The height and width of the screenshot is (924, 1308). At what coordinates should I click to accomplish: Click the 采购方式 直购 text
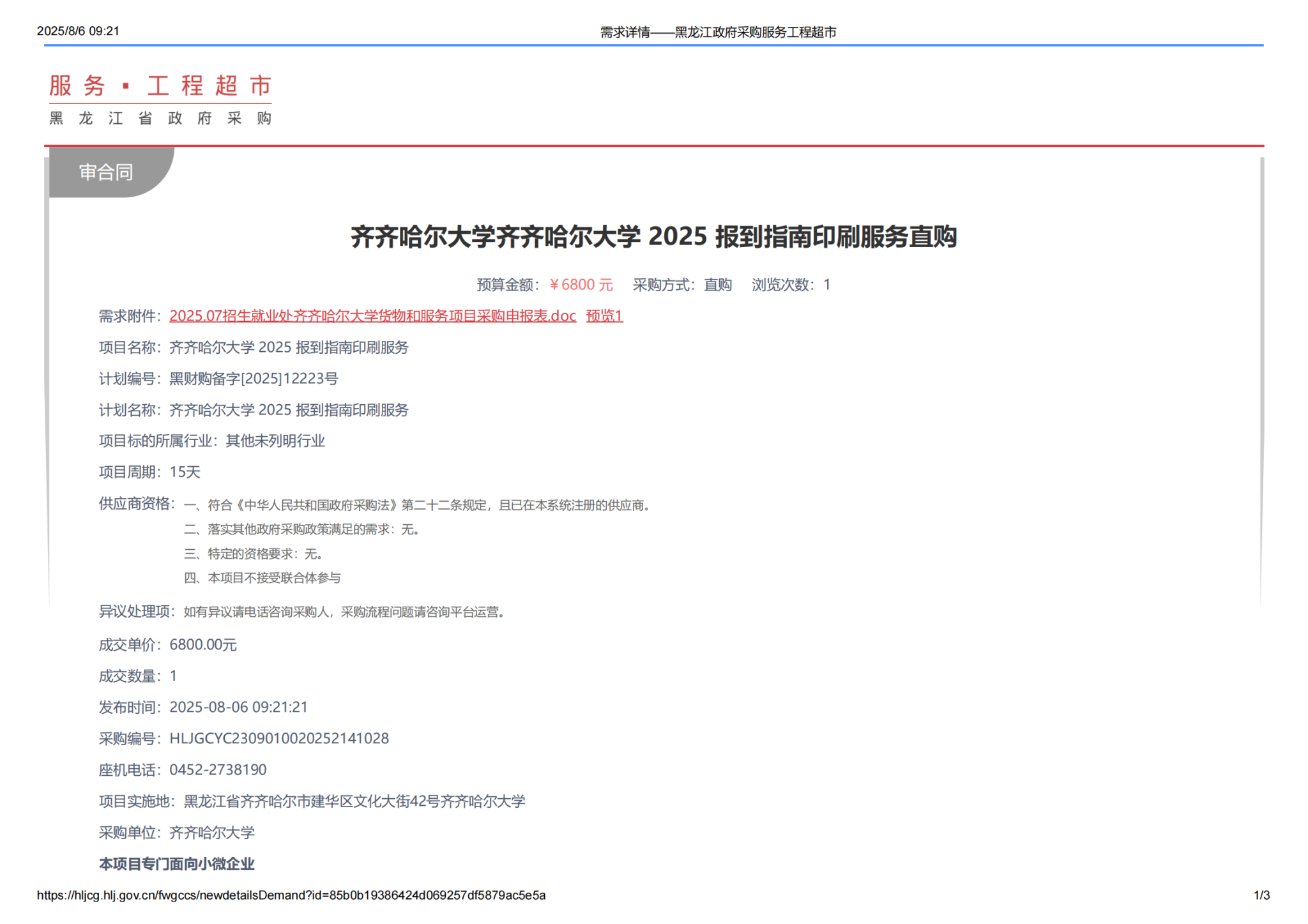coord(682,285)
